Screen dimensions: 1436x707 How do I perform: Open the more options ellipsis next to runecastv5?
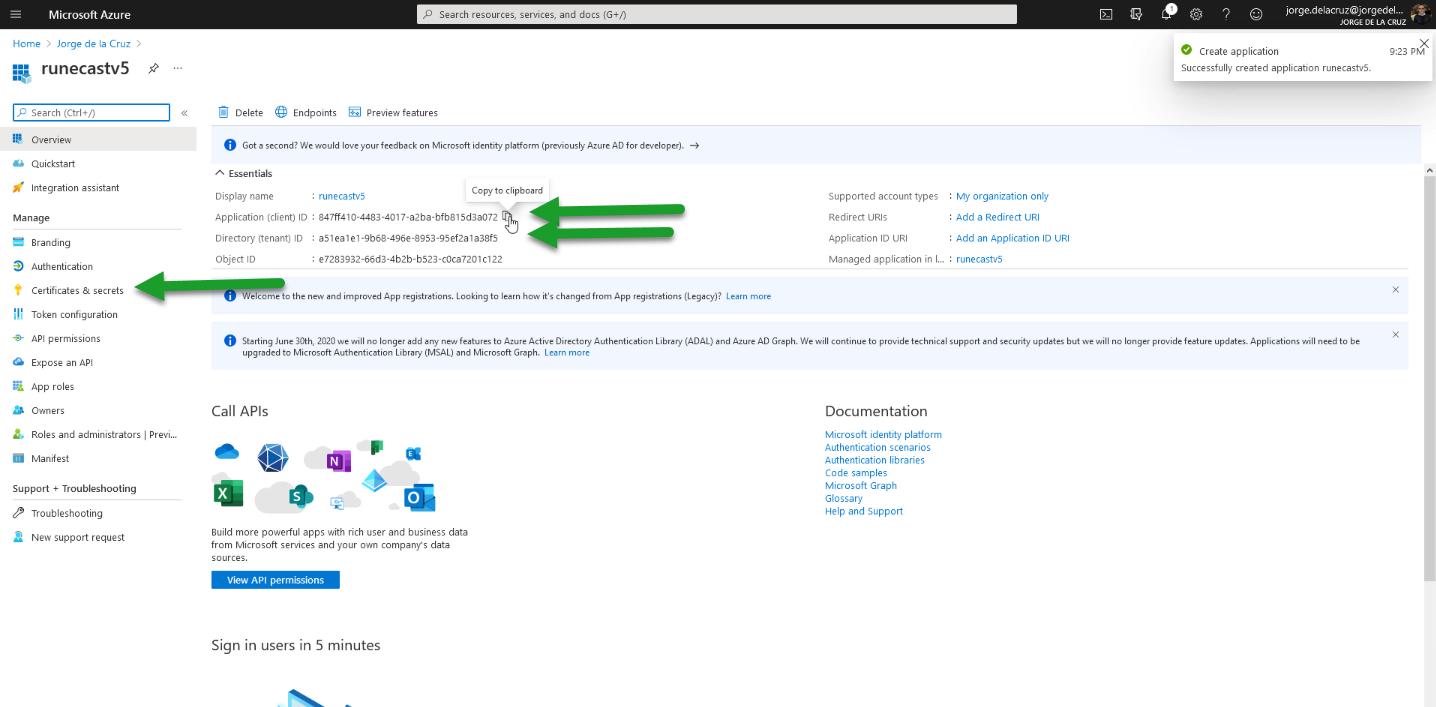[178, 68]
